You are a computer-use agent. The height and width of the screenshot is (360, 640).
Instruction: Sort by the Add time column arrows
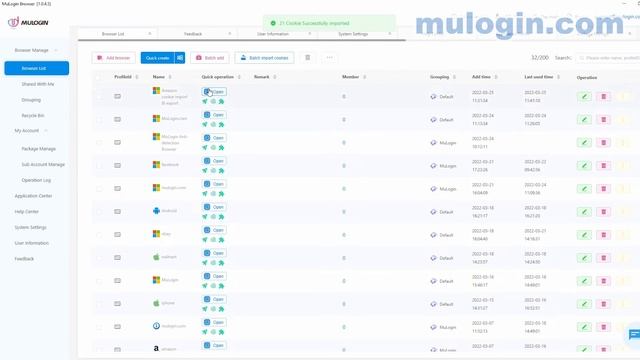coord(496,77)
